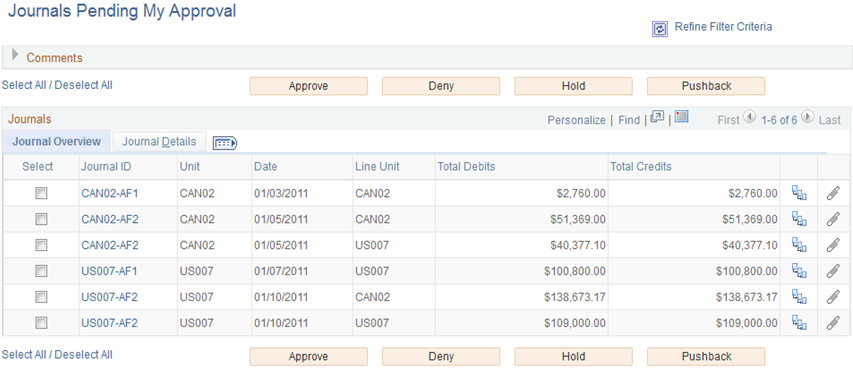Screen dimensions: 853x373
Task: Click the download to spreadsheet grid icon
Action: coord(682,116)
